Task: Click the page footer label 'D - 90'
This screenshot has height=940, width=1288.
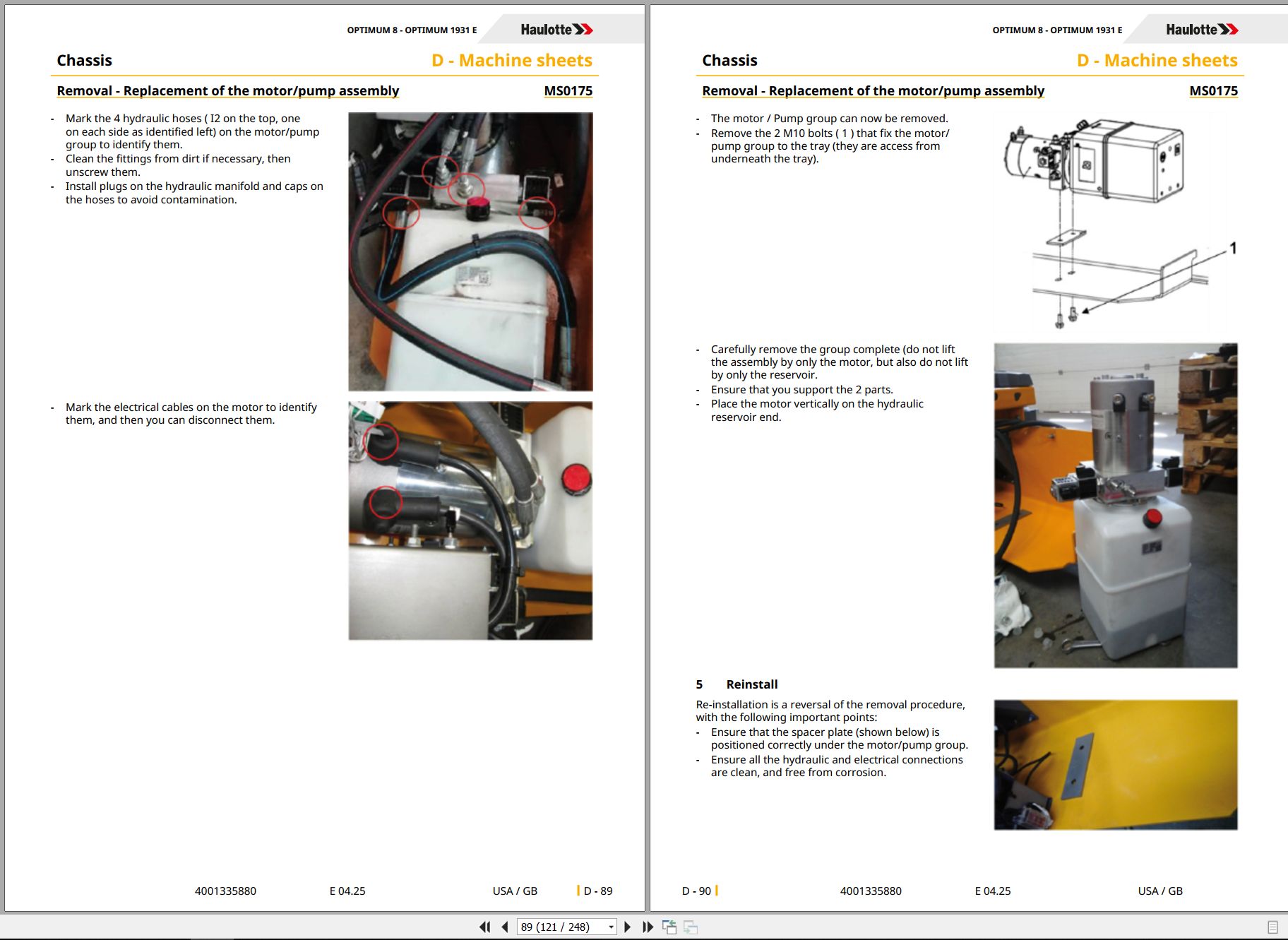Action: point(696,891)
